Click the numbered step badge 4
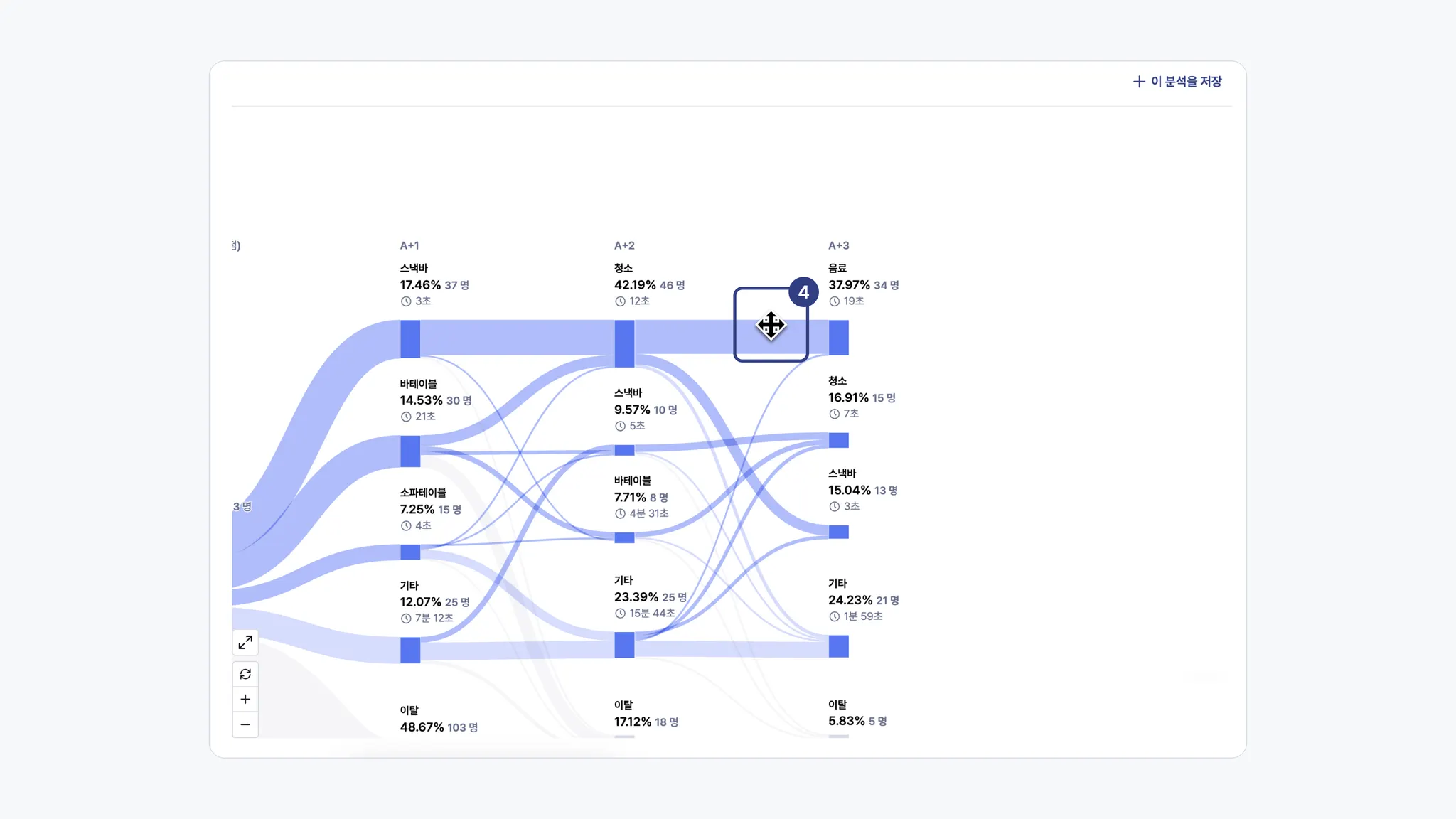 point(803,292)
